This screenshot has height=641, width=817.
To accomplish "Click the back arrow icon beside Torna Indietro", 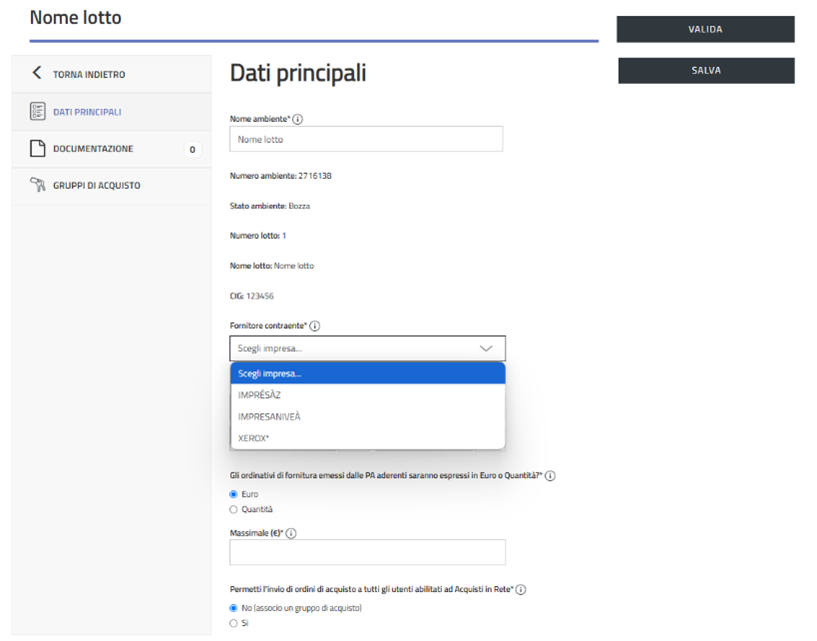I will [x=38, y=74].
